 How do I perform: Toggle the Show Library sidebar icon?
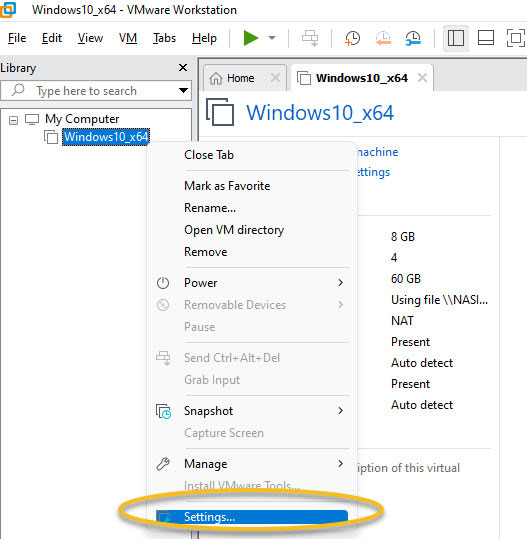point(455,38)
